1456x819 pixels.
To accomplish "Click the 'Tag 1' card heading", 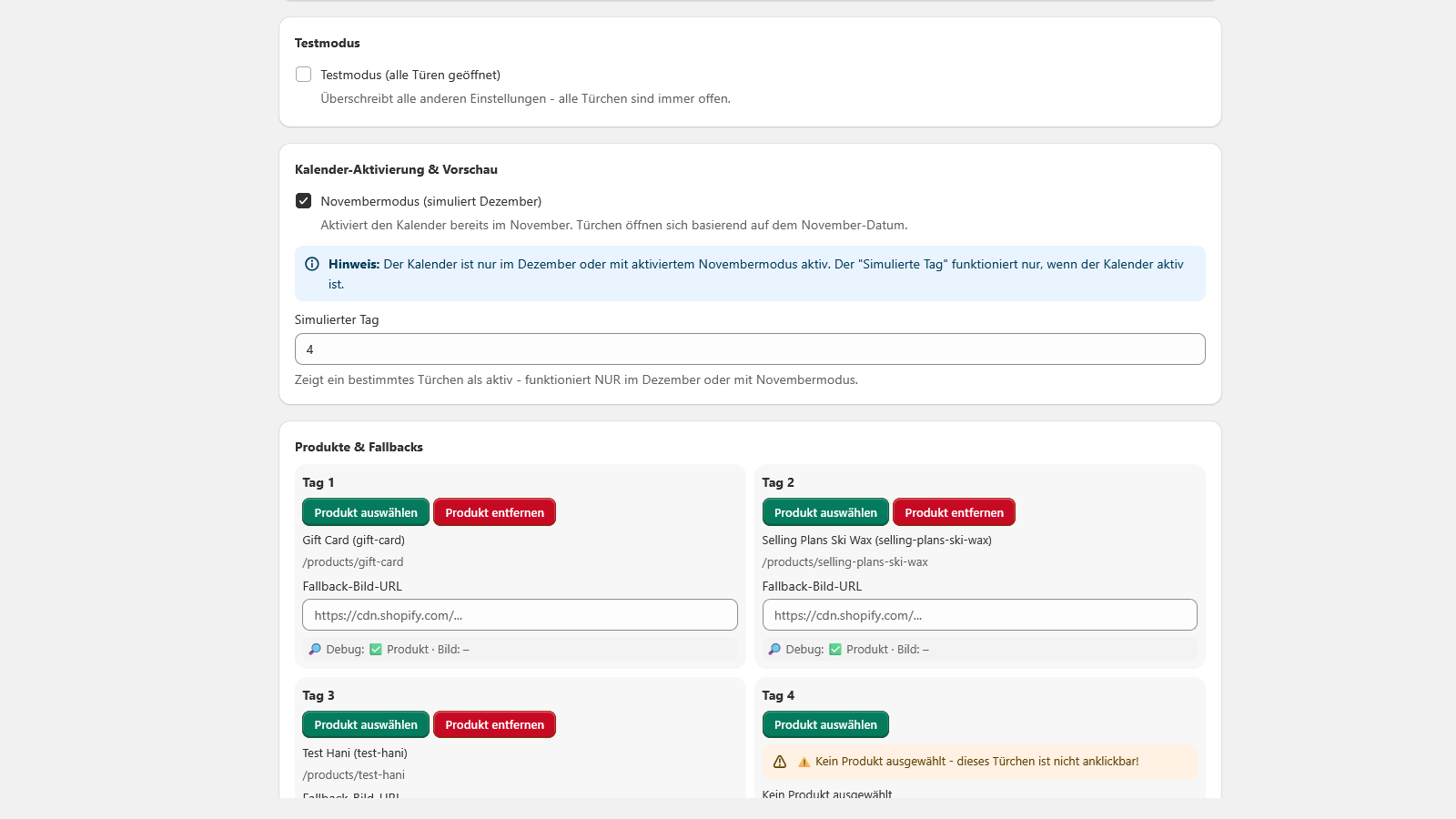I will 318,482.
